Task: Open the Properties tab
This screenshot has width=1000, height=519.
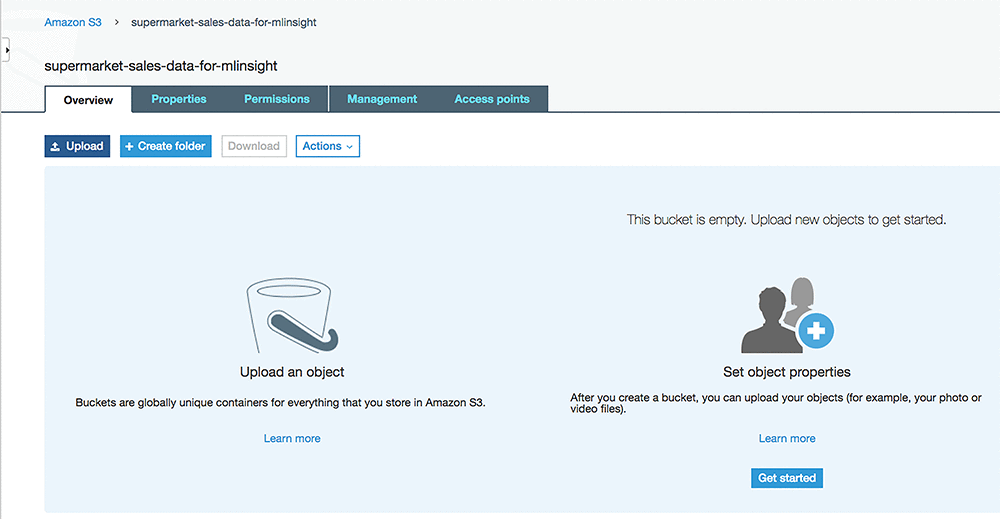Action: tap(179, 99)
